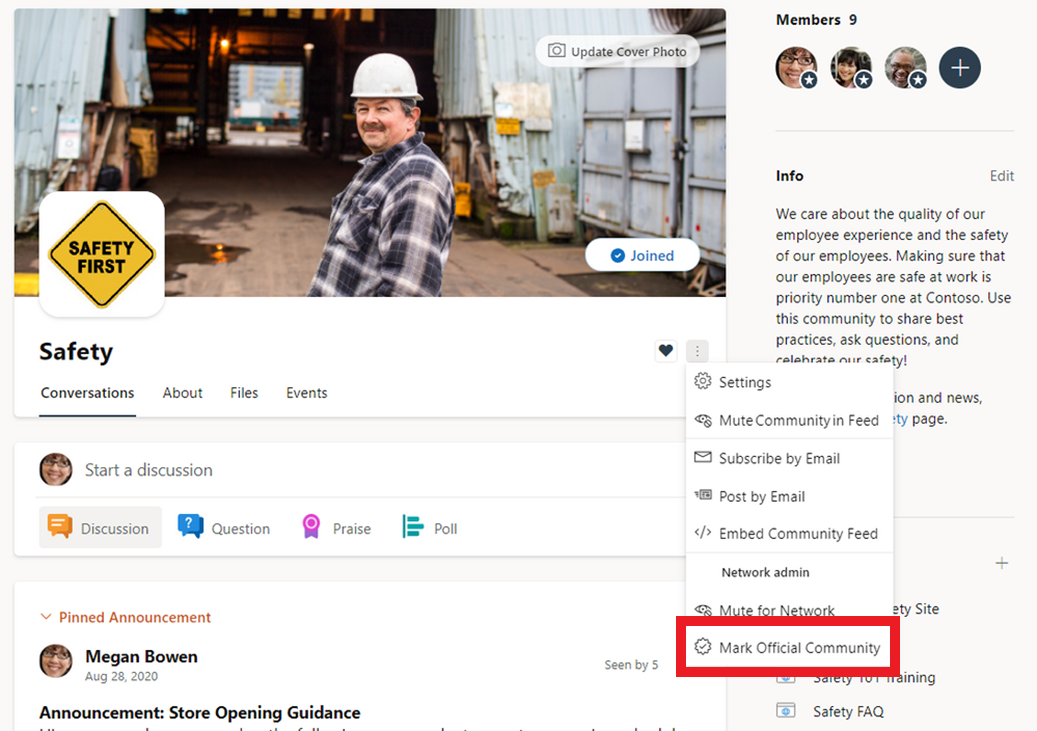Open Settings from the community menu
Screen dimensions: 1037x731
[744, 382]
